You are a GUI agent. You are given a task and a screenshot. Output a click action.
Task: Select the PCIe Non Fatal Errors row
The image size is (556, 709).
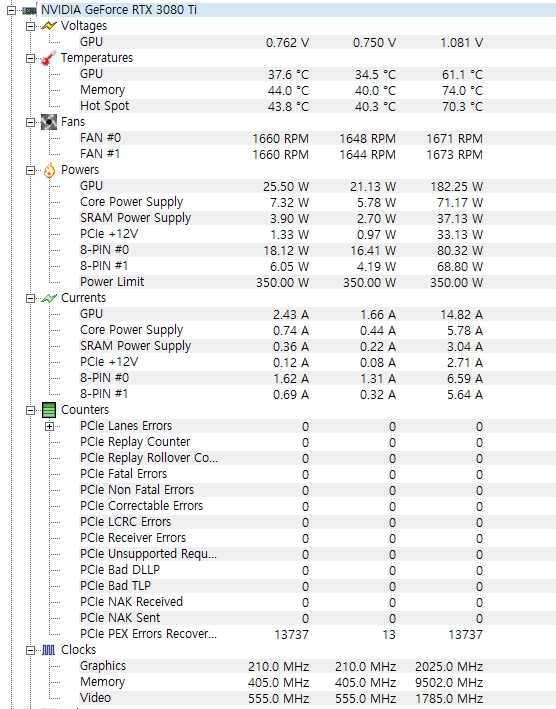click(317, 490)
